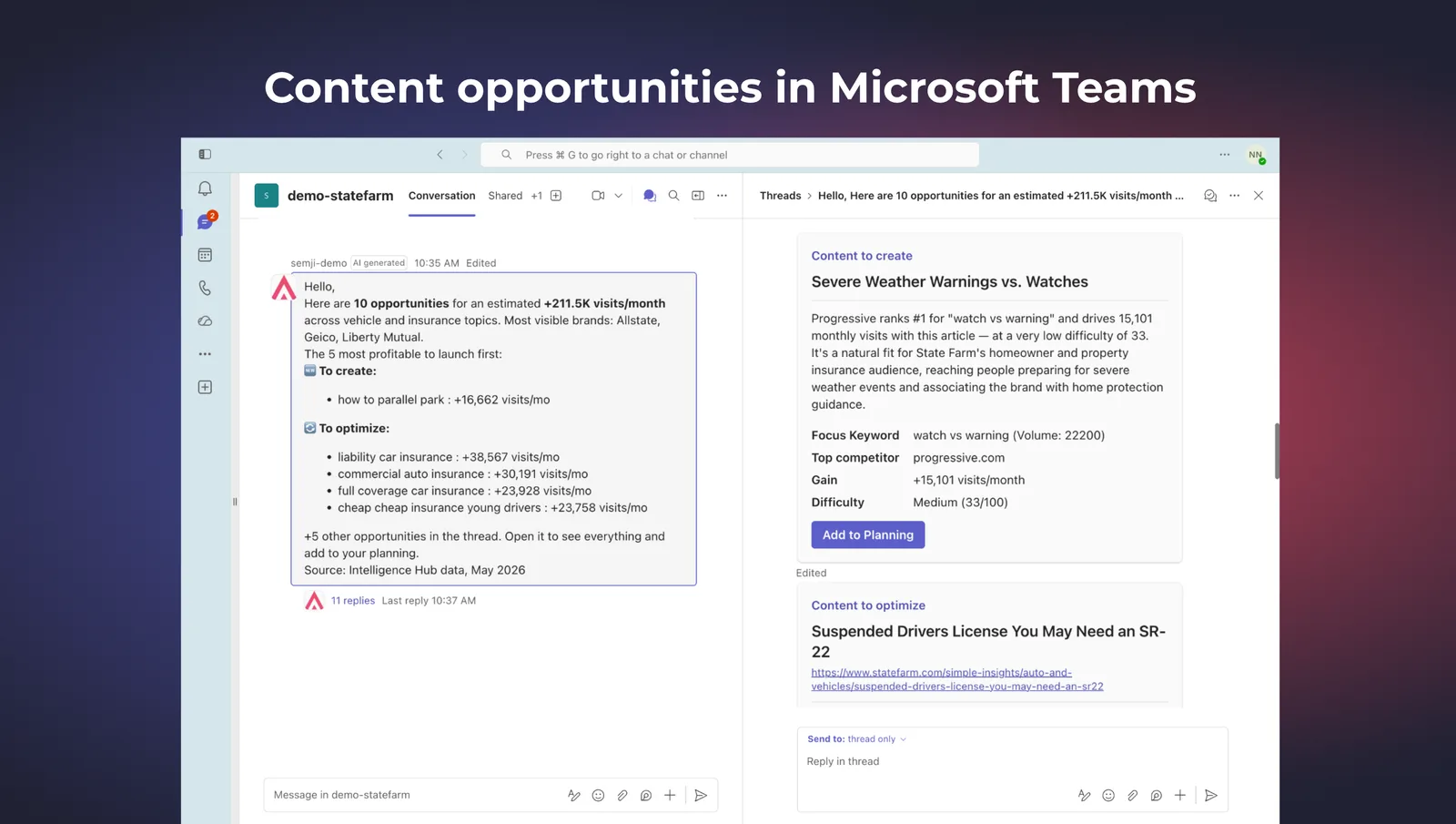Click the search box at top

pyautogui.click(x=730, y=155)
